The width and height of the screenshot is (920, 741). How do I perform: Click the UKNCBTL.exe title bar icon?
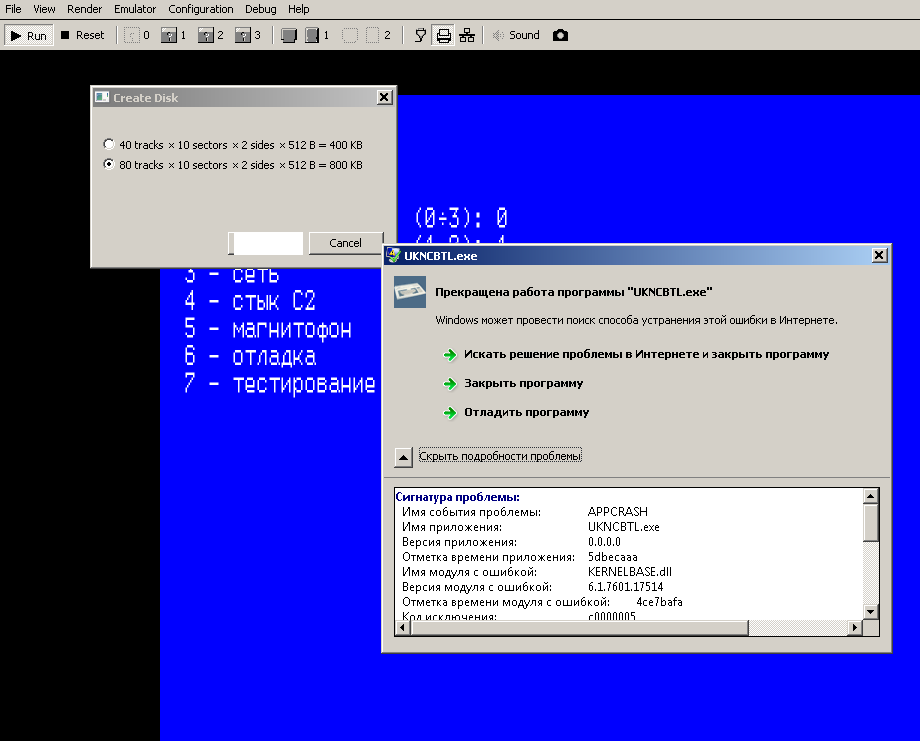click(x=393, y=255)
